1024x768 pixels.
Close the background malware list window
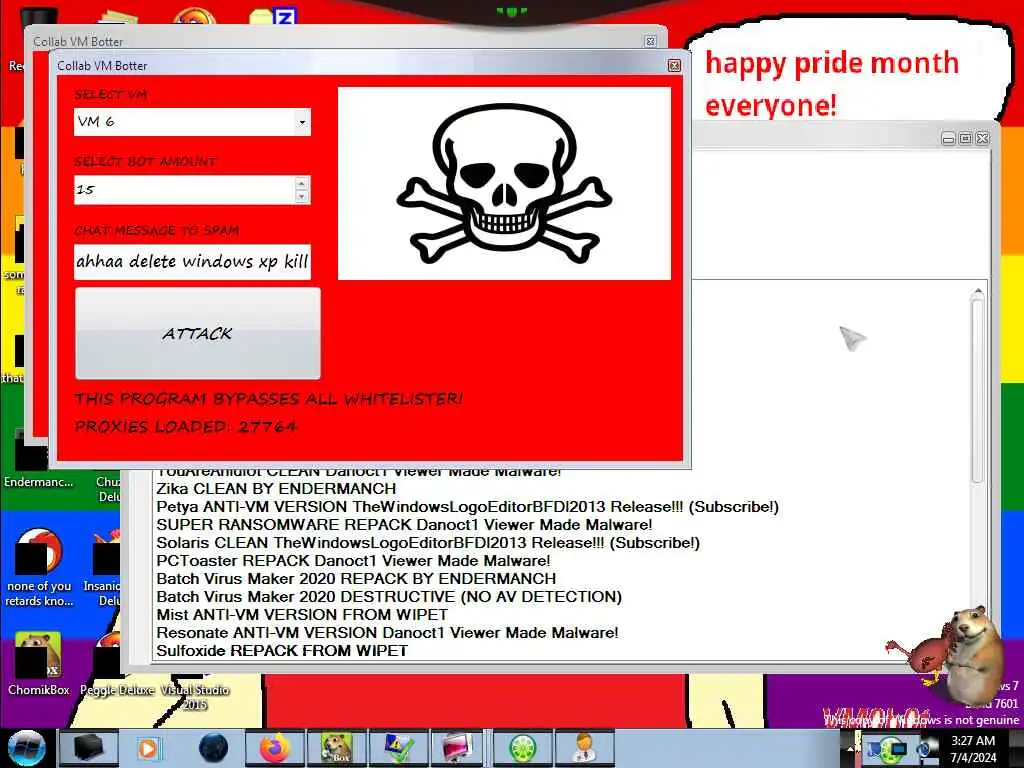[982, 138]
